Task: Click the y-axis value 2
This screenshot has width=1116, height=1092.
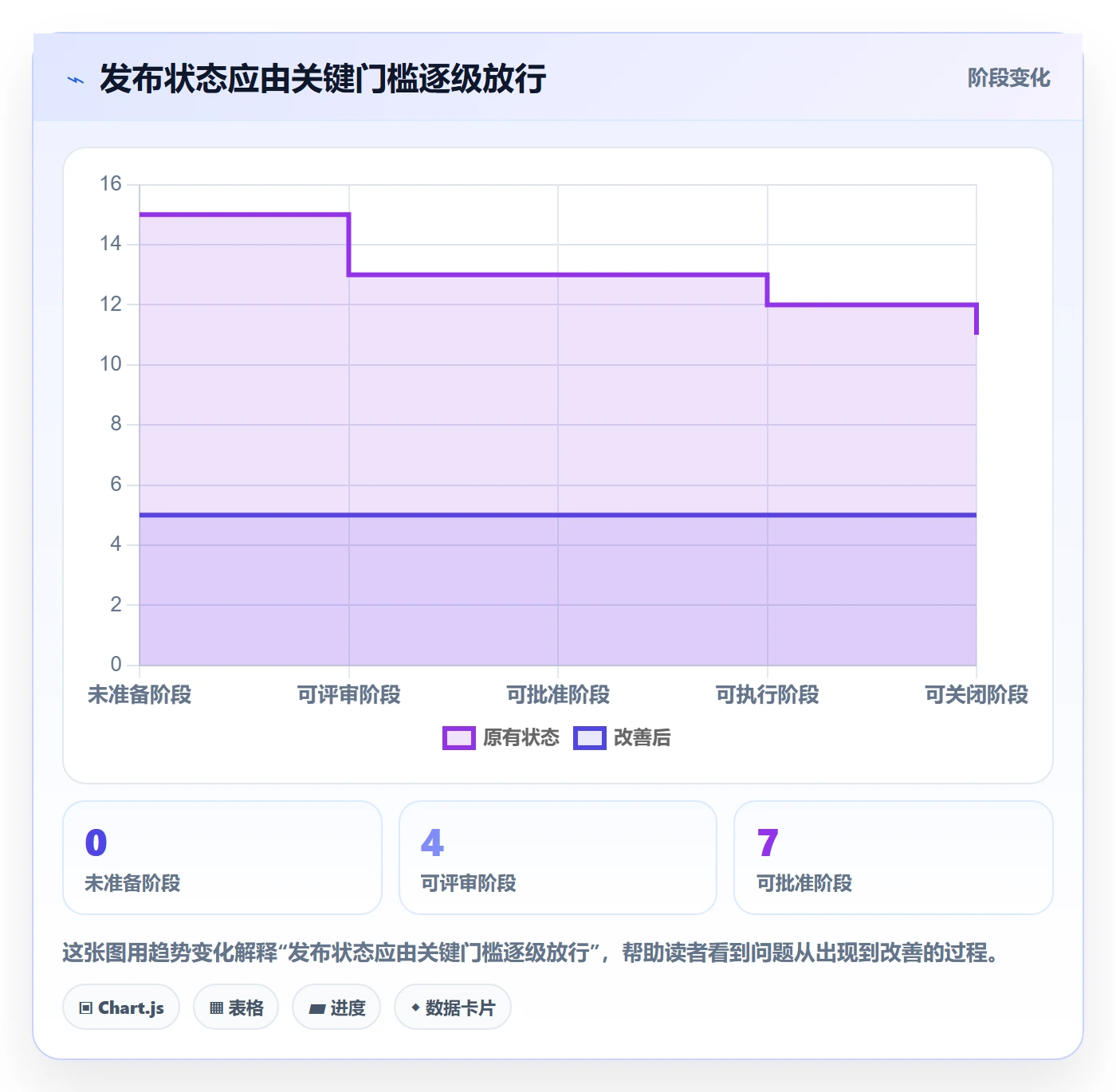Action: [116, 605]
